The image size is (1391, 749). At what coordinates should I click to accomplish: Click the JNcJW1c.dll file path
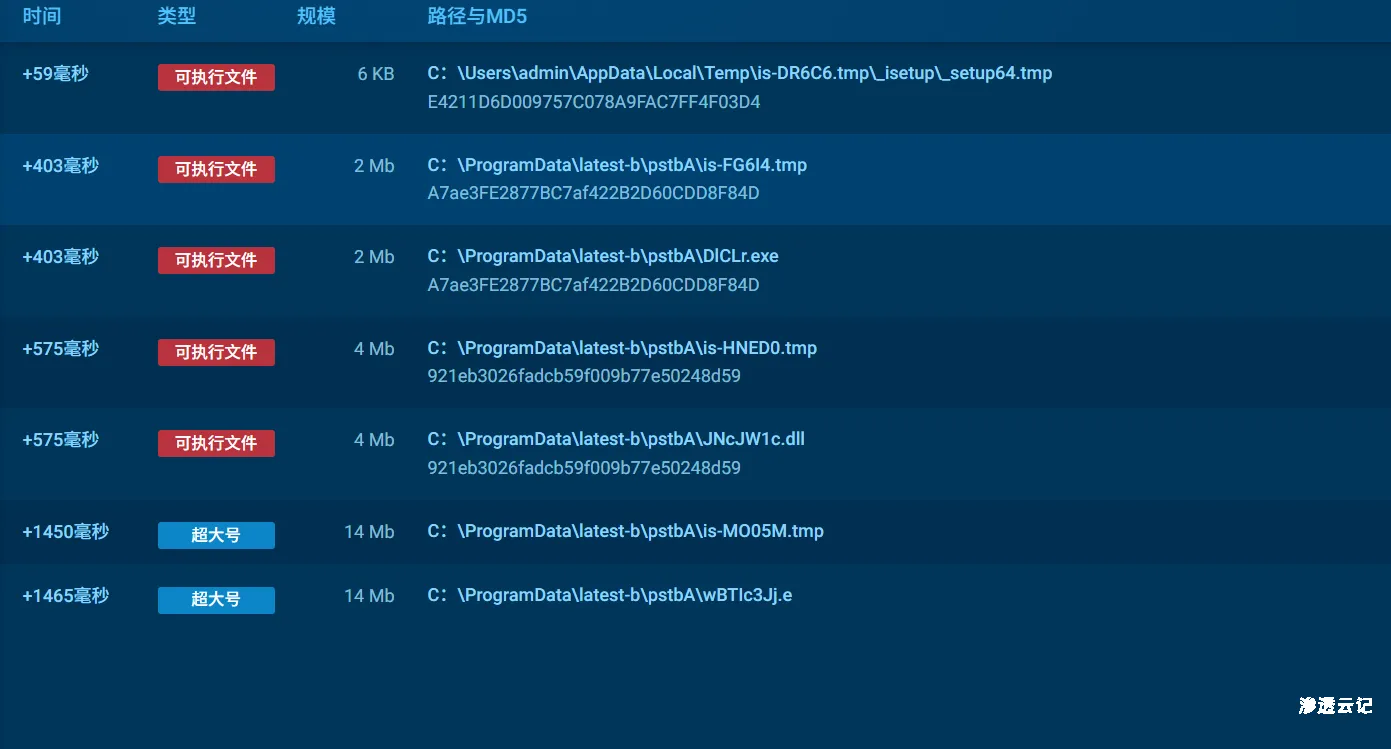point(615,439)
